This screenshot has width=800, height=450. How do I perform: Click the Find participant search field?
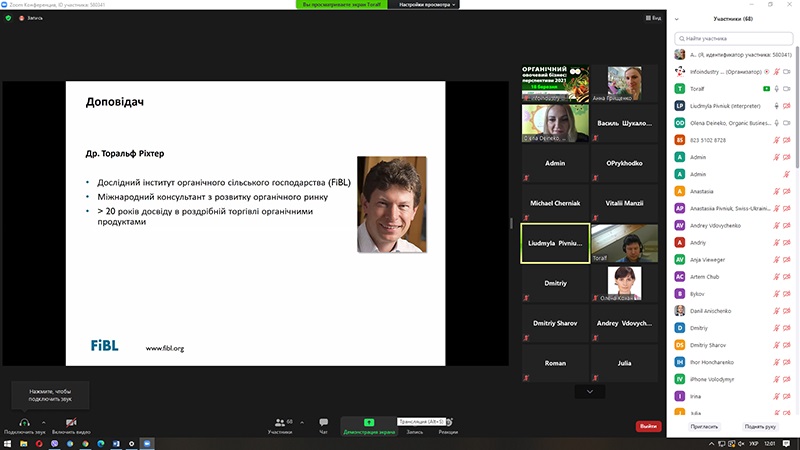pyautogui.click(x=733, y=38)
